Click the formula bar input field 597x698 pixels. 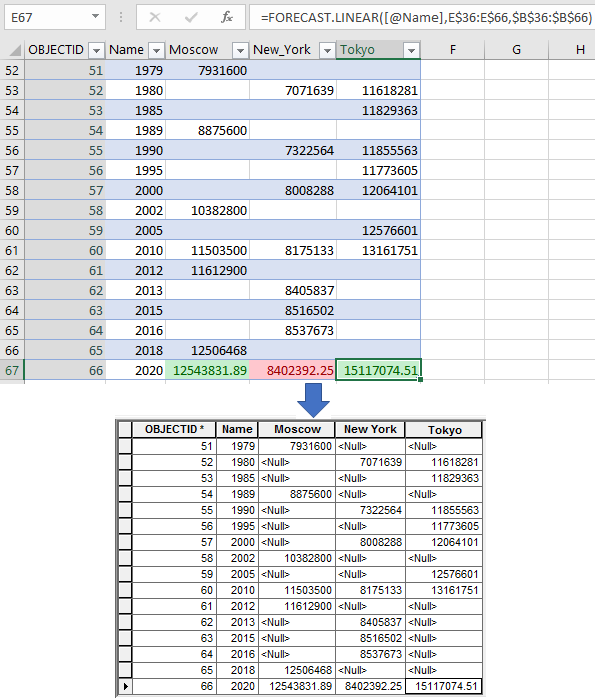pyautogui.click(x=422, y=17)
